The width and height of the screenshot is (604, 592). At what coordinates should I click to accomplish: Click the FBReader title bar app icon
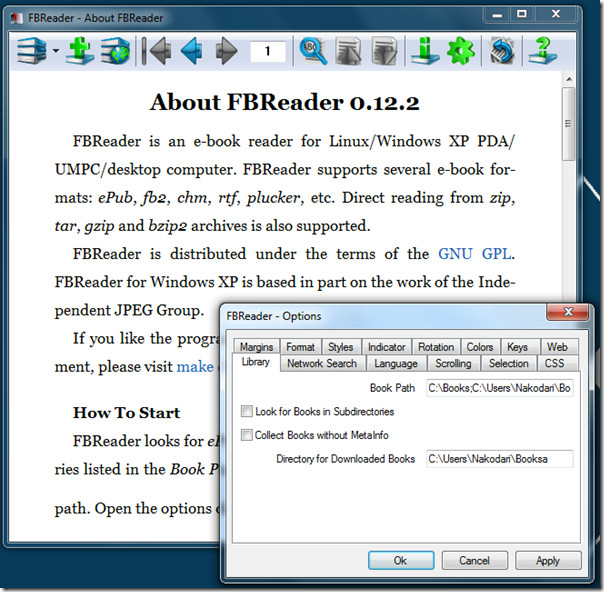(x=17, y=18)
